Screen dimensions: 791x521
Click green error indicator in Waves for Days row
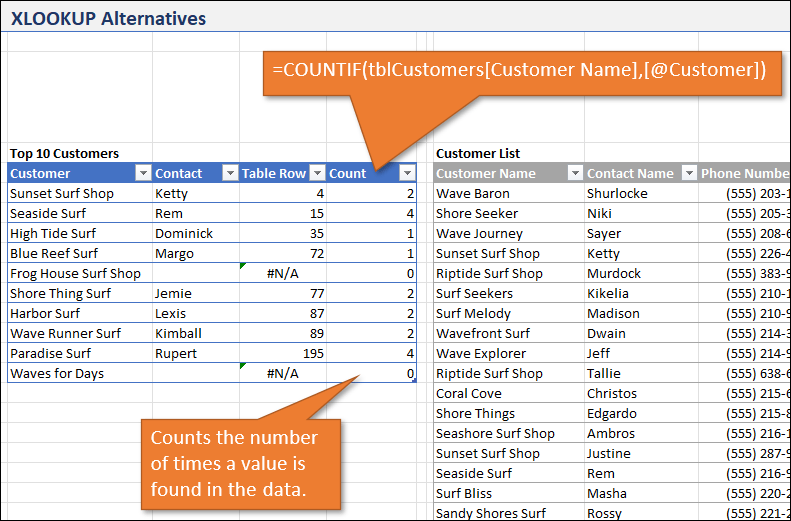pyautogui.click(x=243, y=366)
